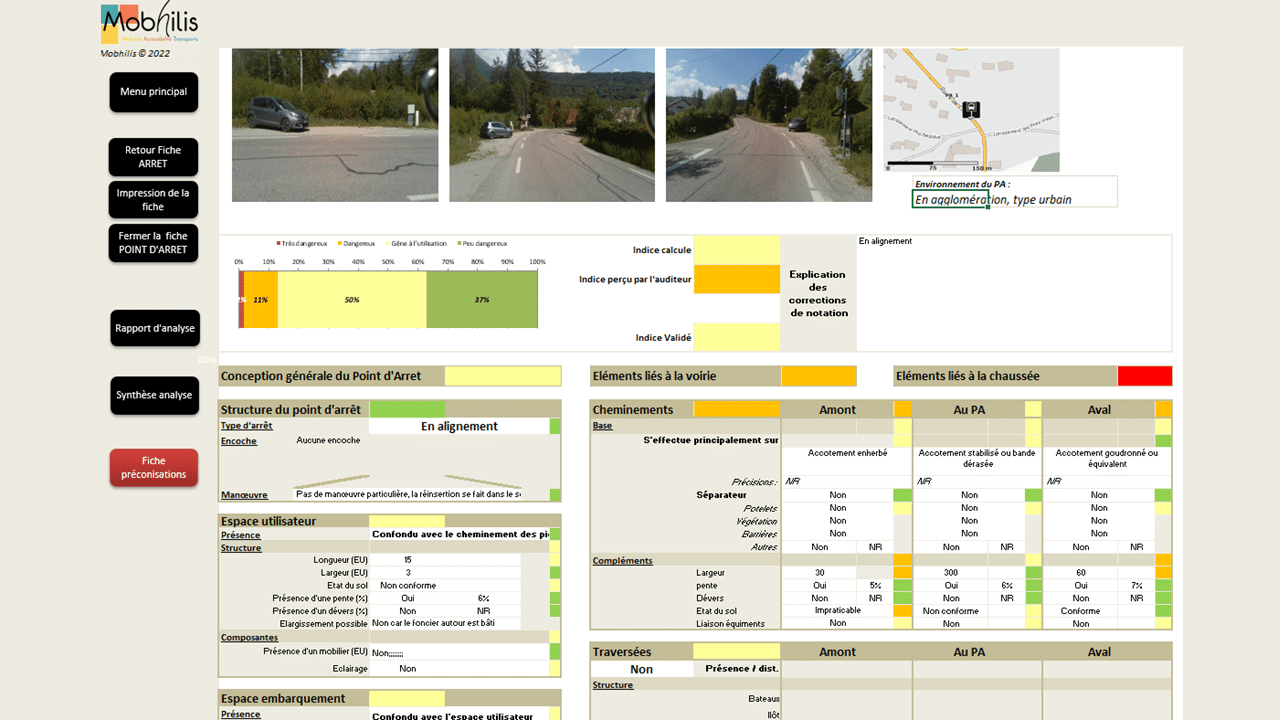The image size is (1280, 720).
Task: Open Synthèse analyse
Action: (154, 395)
